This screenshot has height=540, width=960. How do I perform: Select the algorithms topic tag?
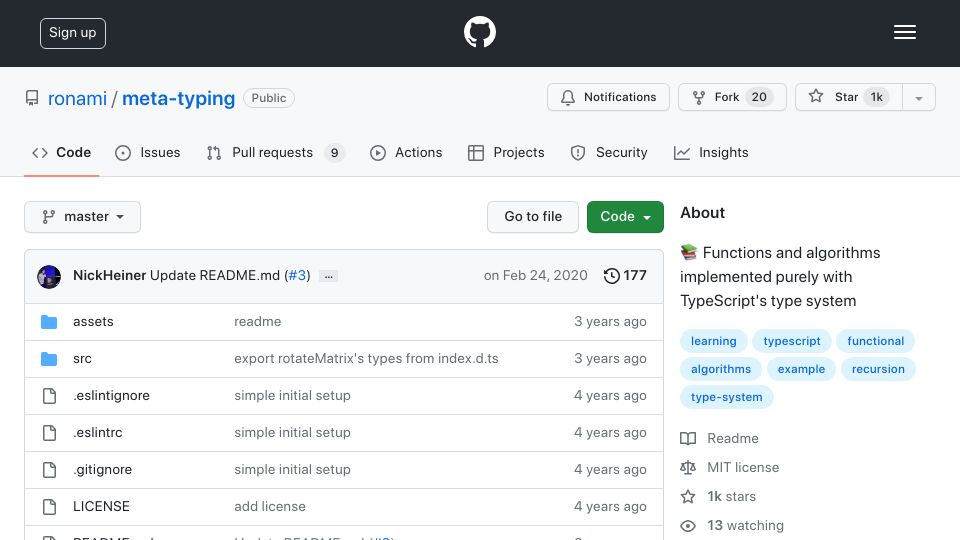pyautogui.click(x=721, y=369)
